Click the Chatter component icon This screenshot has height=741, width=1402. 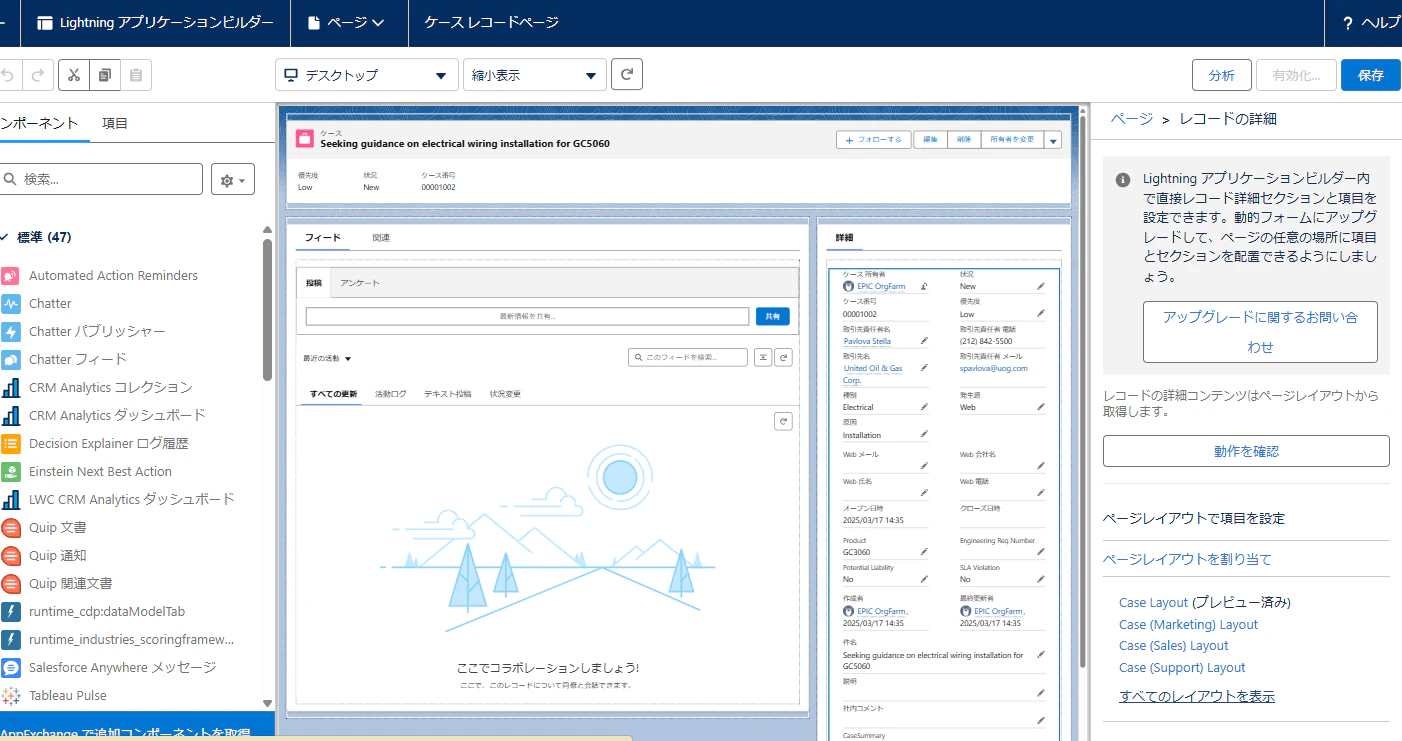point(11,303)
